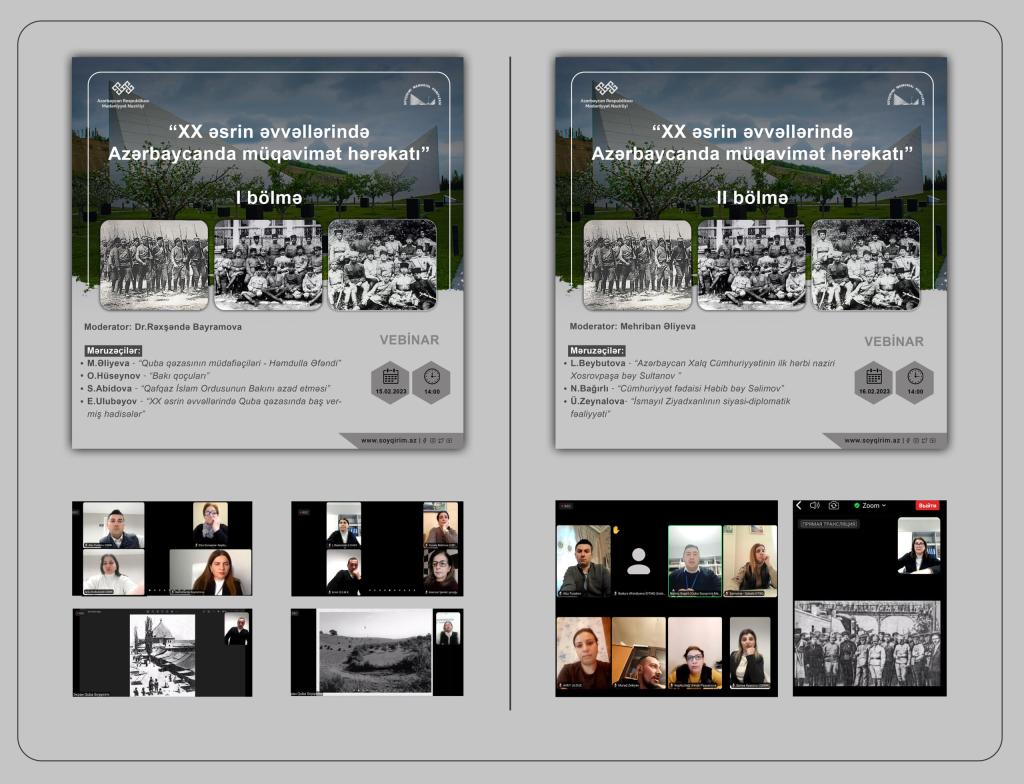
Task: Click the calendar icon on I bölmə poster
Action: point(391,377)
